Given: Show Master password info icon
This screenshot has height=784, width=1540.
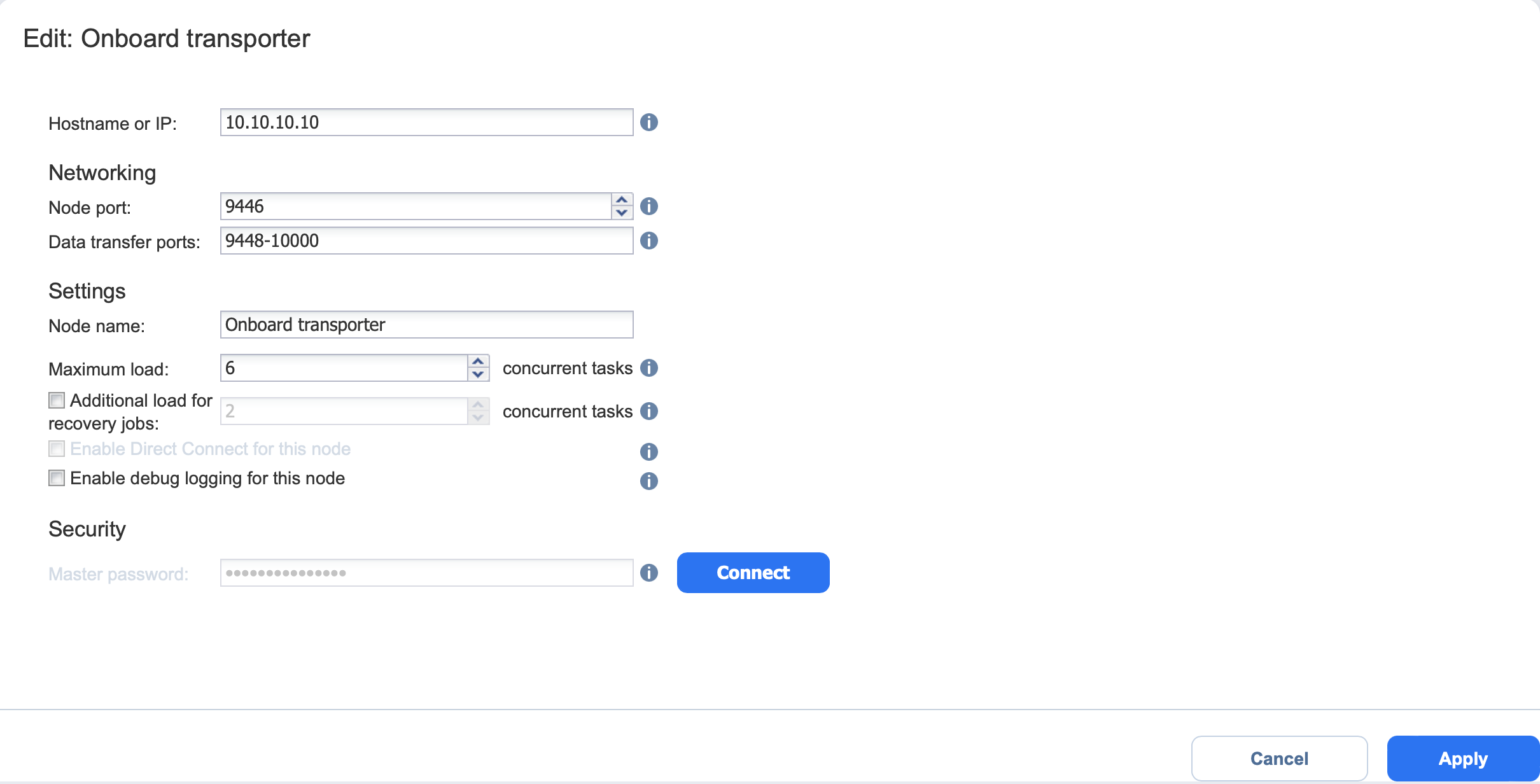Looking at the screenshot, I should [x=648, y=573].
